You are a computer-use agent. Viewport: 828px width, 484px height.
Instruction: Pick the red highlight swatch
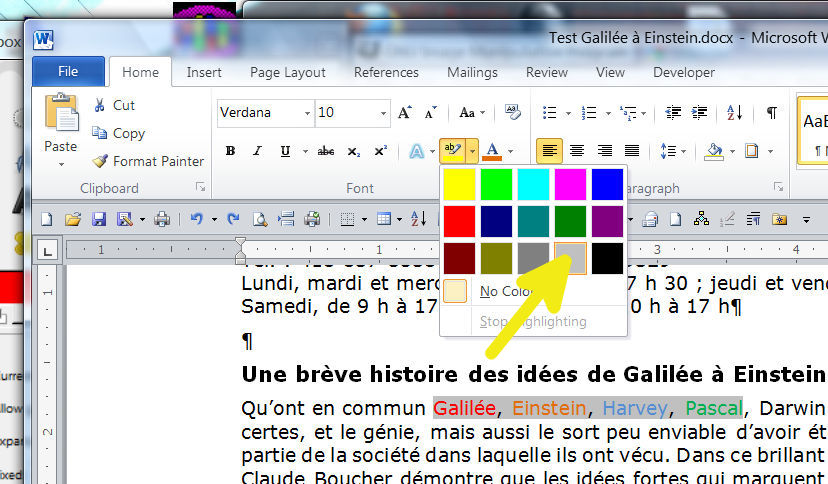(x=459, y=221)
